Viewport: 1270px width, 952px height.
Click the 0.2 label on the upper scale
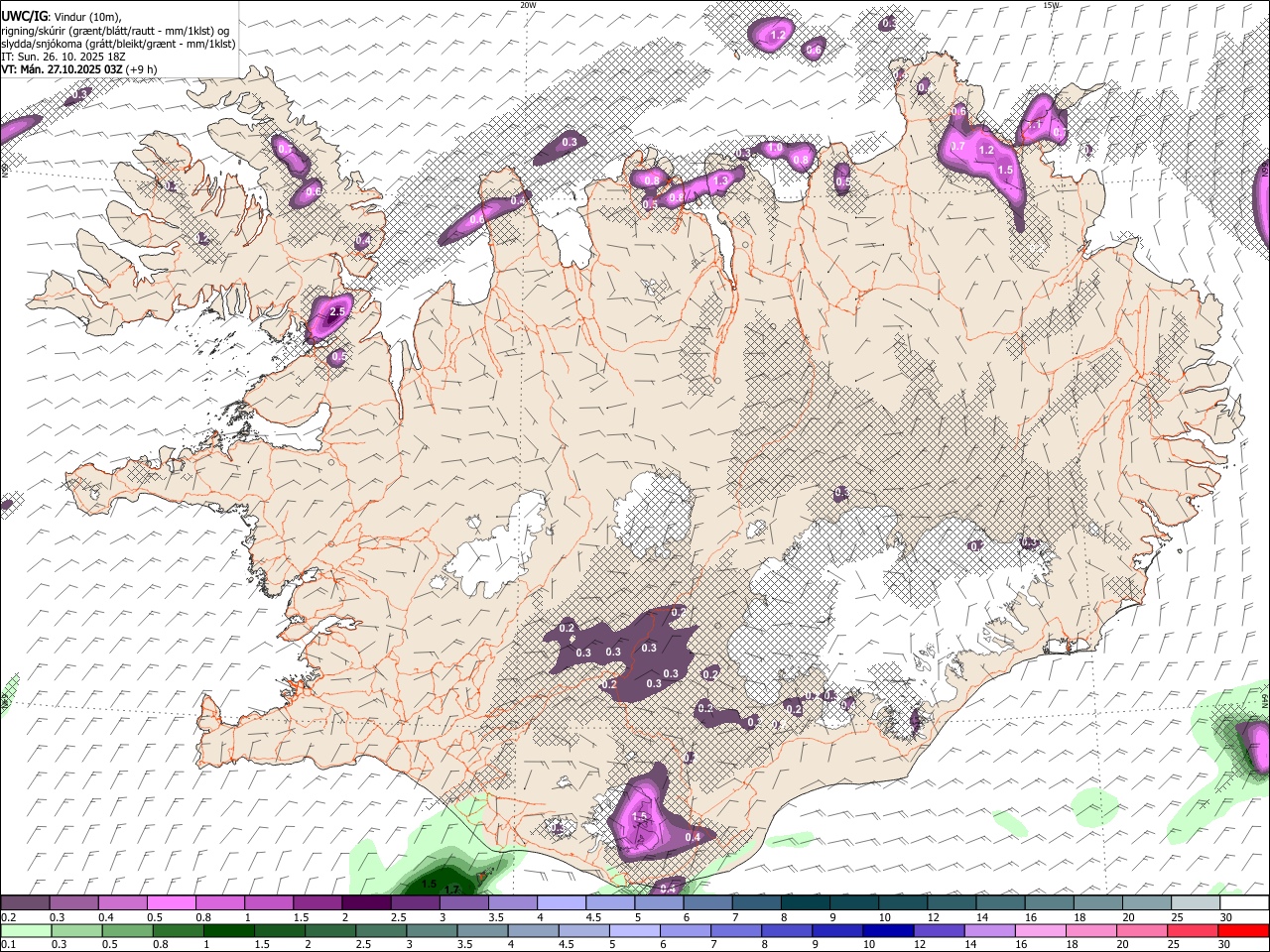click(x=10, y=917)
